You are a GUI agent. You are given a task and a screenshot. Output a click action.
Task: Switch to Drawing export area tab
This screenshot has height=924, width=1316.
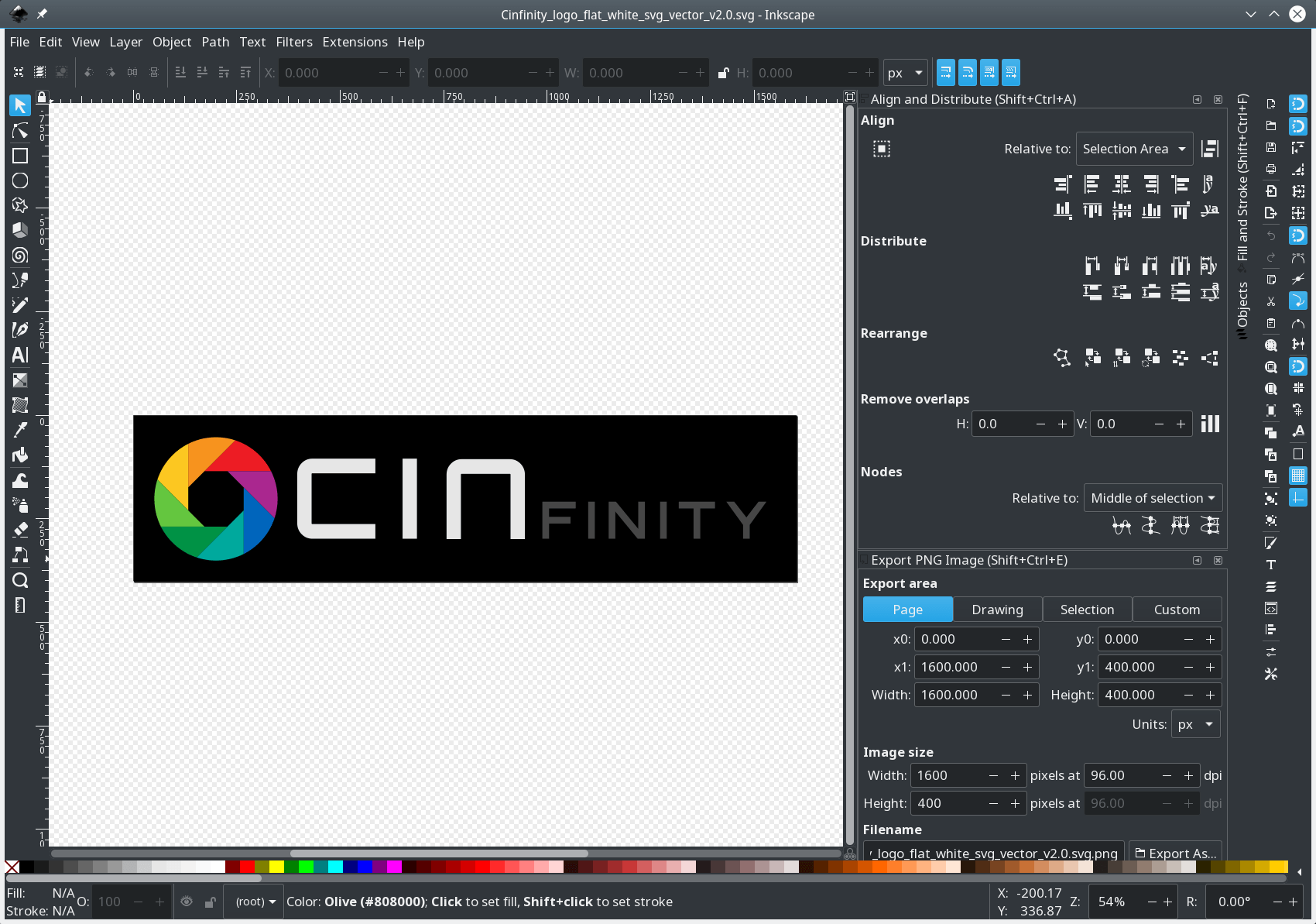[997, 610]
